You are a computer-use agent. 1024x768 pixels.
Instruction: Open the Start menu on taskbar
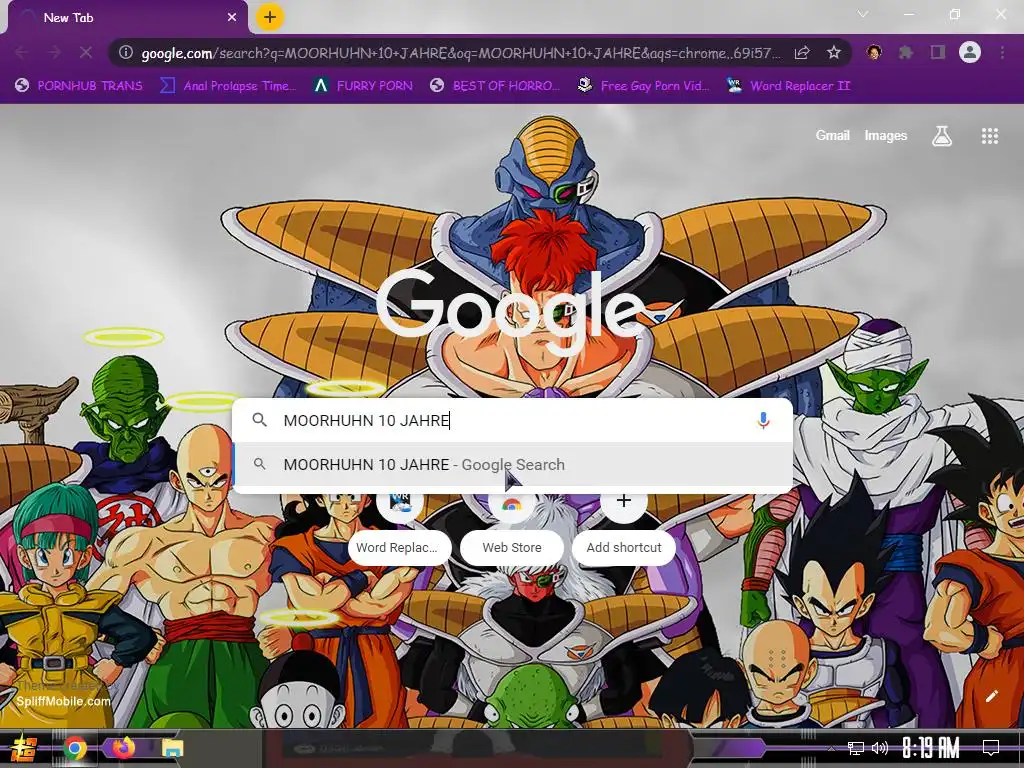24,748
